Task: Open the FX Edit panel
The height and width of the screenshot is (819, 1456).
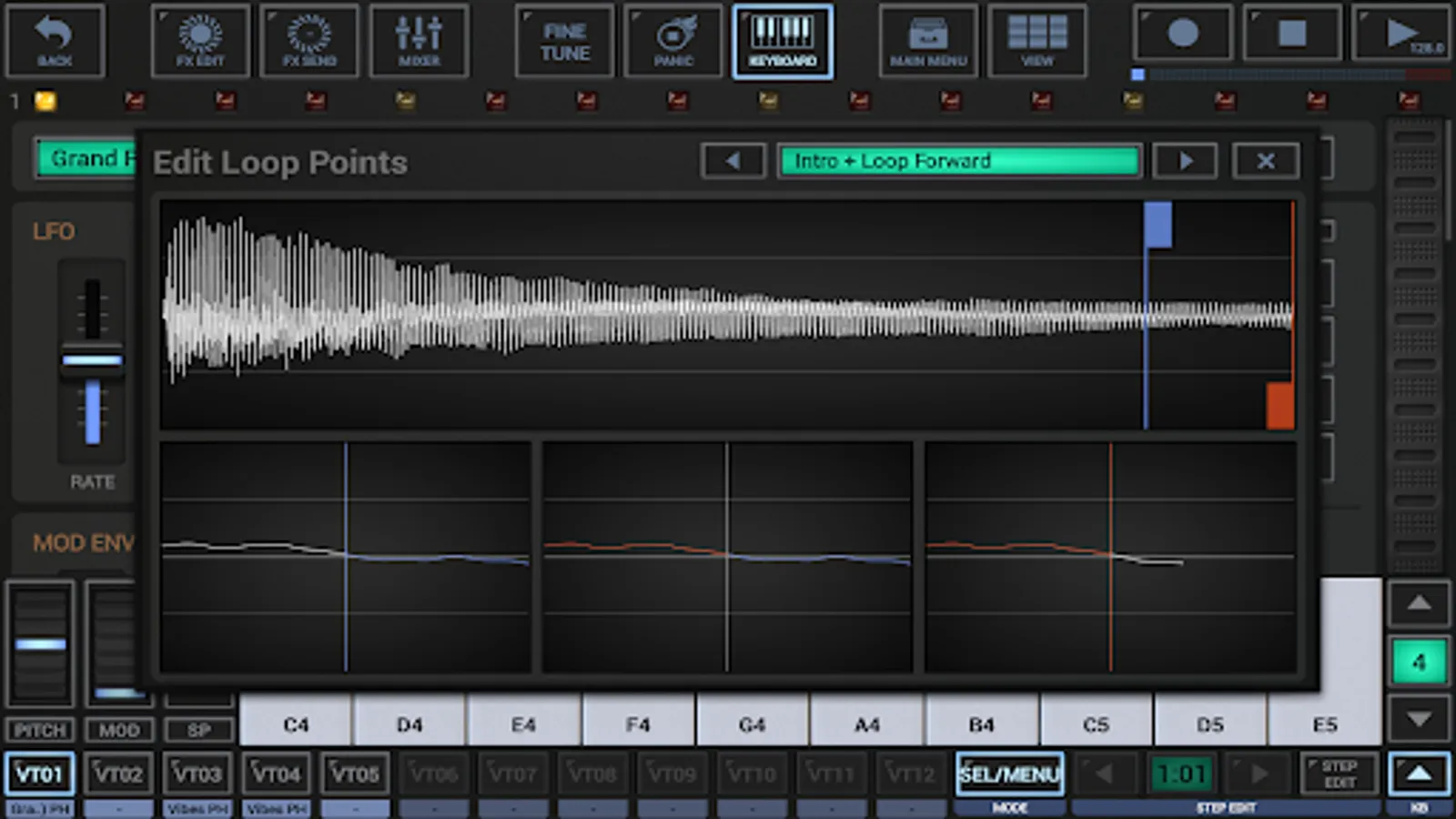Action: tap(199, 41)
